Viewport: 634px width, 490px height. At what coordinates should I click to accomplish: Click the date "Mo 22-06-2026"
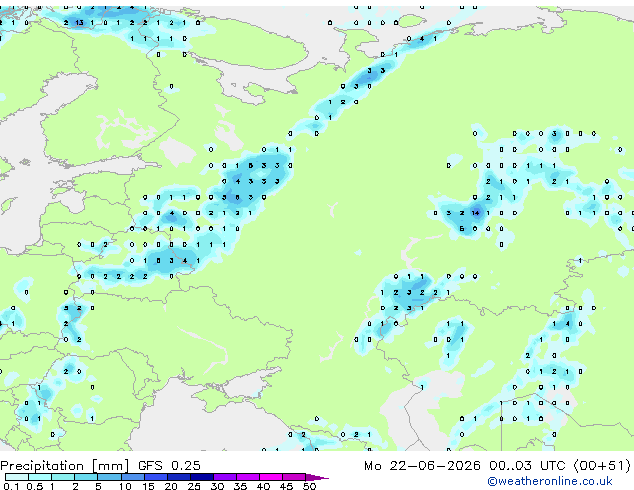[x=422, y=466]
